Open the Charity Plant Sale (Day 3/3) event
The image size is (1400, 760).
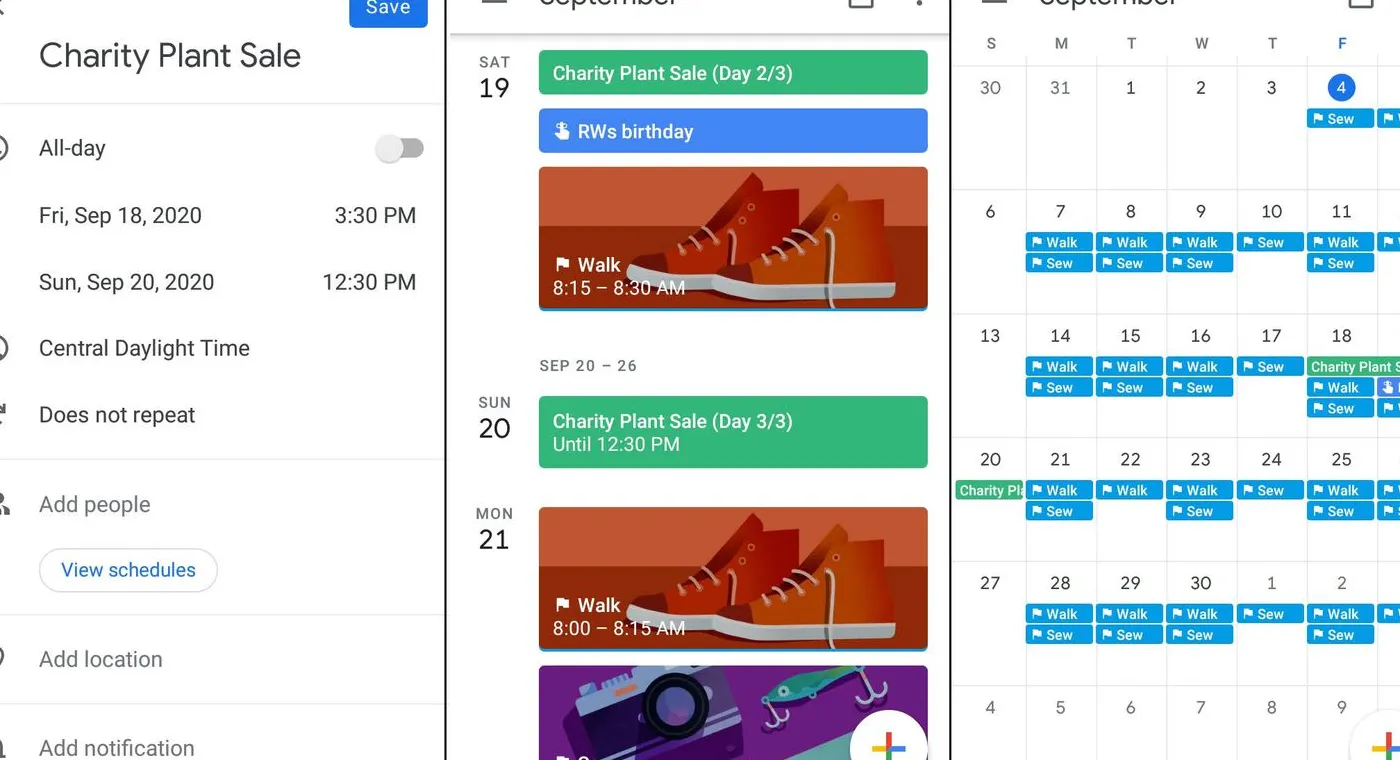click(x=733, y=432)
